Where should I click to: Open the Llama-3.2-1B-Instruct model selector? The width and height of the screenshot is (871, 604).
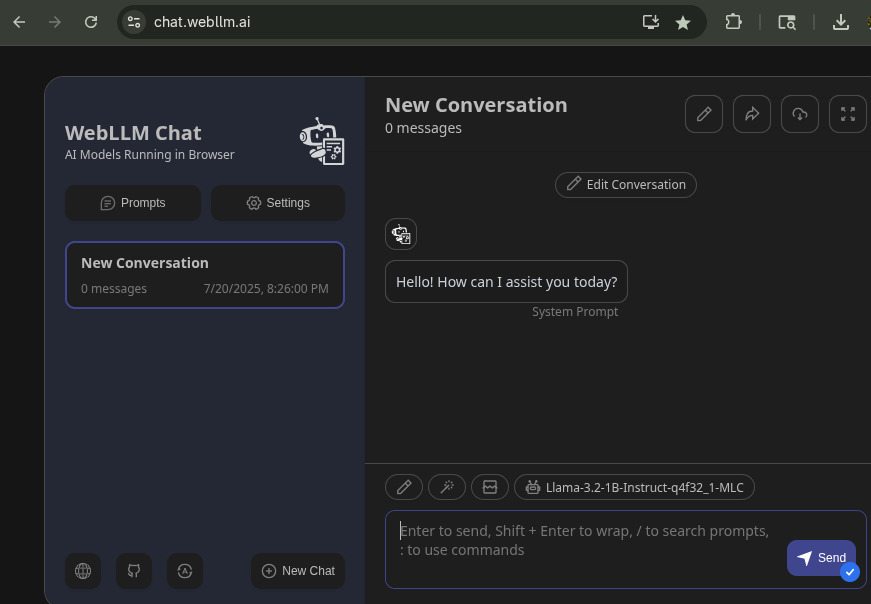point(634,487)
